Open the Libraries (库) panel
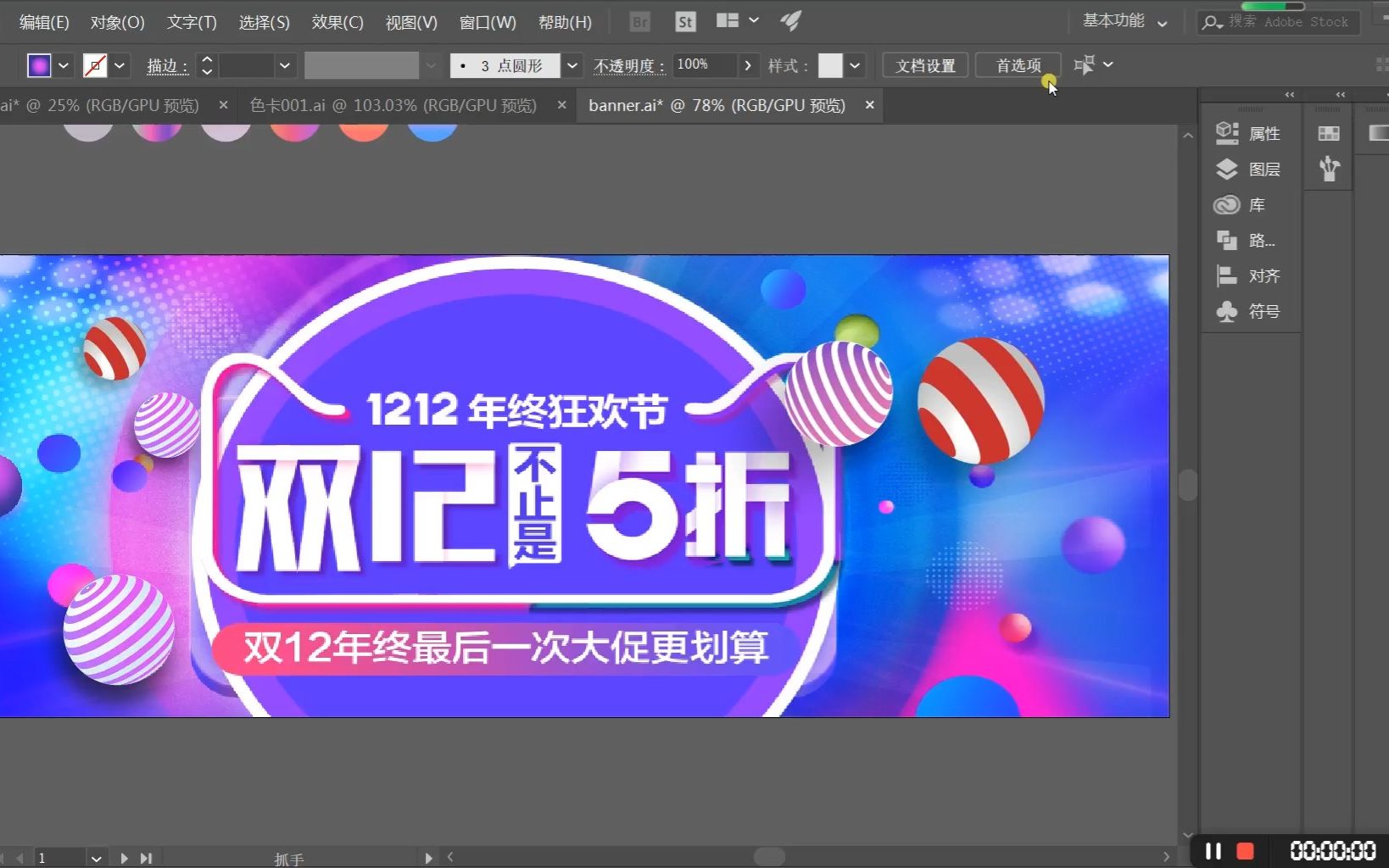The image size is (1389, 868). (1241, 204)
